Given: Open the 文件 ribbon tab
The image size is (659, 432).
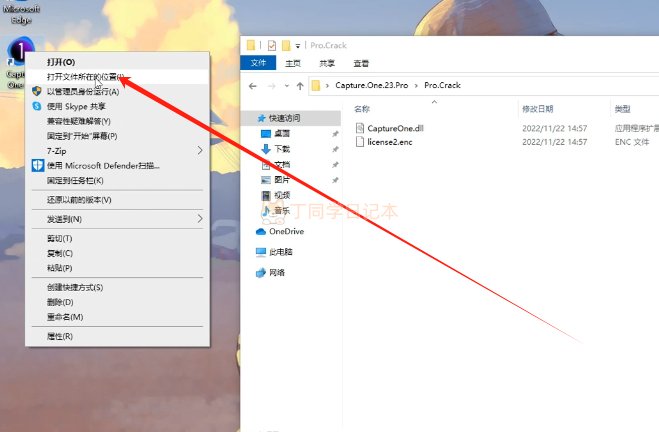Looking at the screenshot, I should click(258, 63).
